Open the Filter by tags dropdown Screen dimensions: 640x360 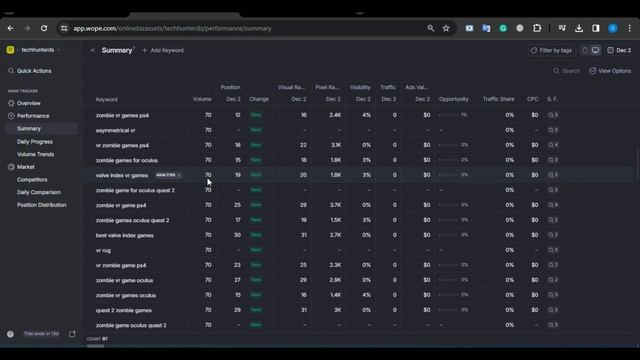click(552, 50)
